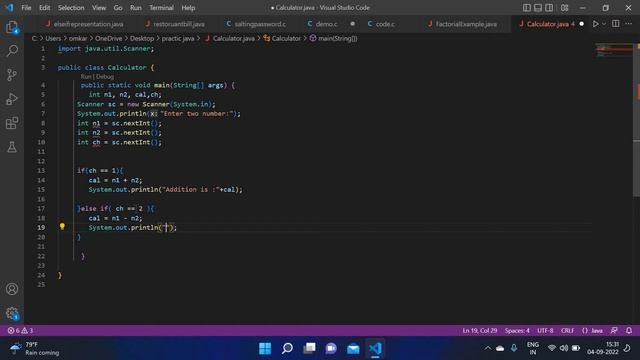Click the feedback icon in status bar
This screenshot has height=360, width=640.
pyautogui.click(x=614, y=331)
